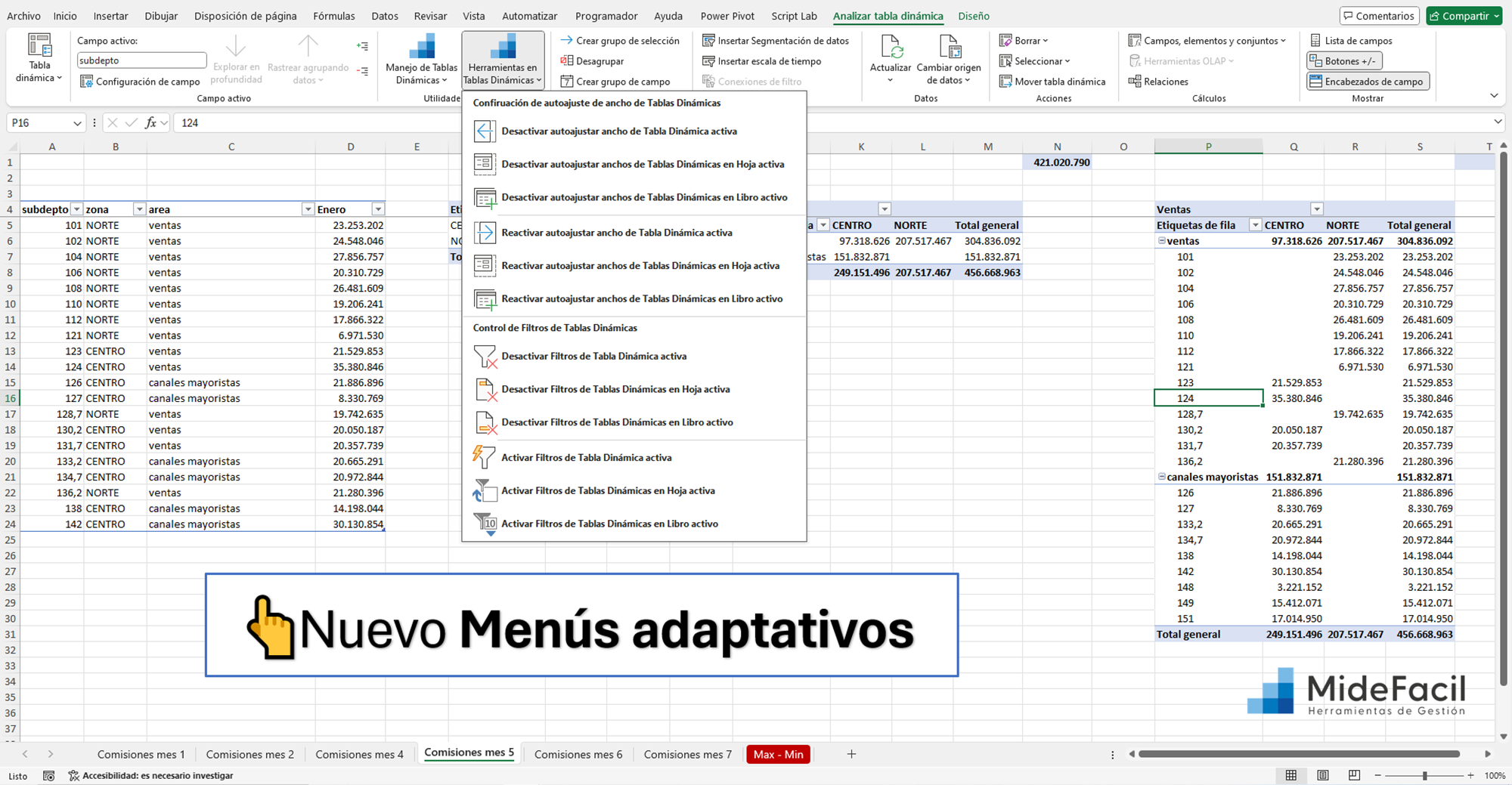The image size is (1512, 785).
Task: Select Desactivar Filtros de Tabla Dinámica activa
Action: coord(634,356)
